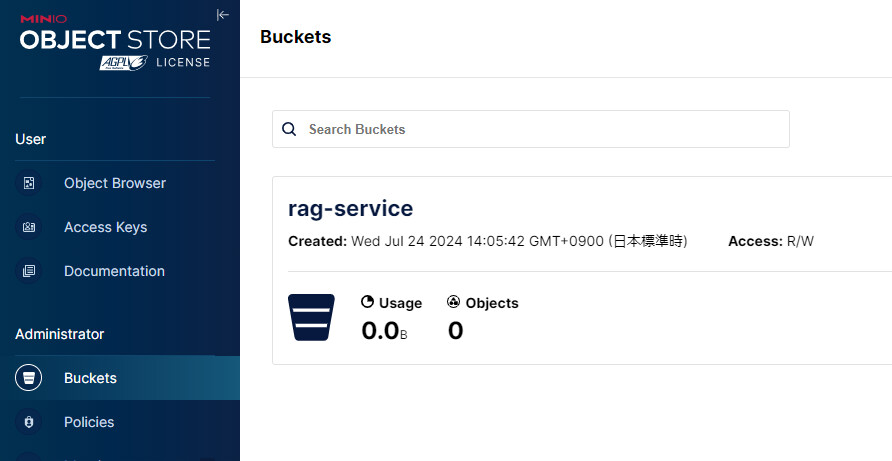Click the Policies shield icon
The height and width of the screenshot is (461, 892).
(29, 422)
